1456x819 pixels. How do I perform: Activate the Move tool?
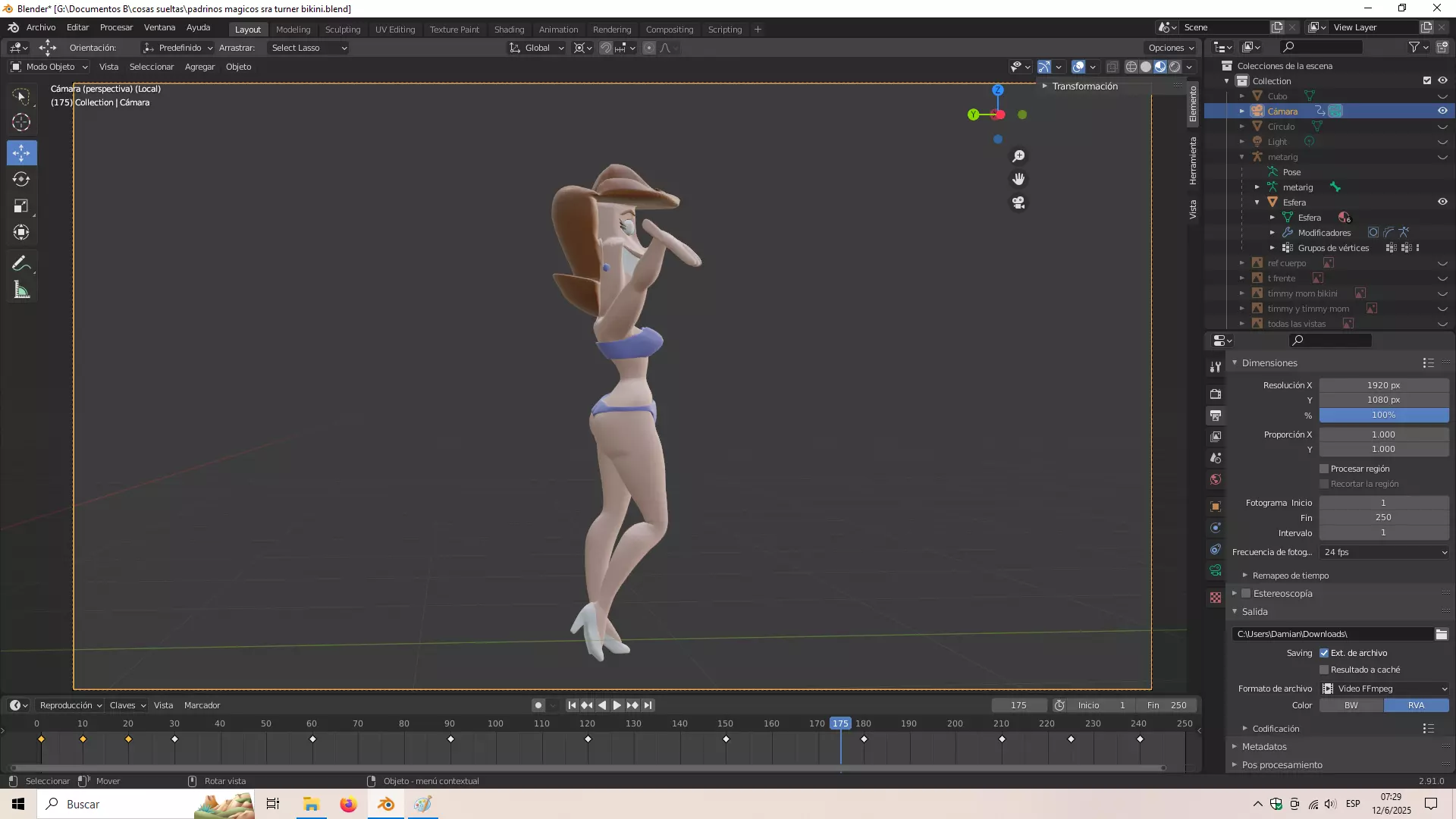point(21,152)
